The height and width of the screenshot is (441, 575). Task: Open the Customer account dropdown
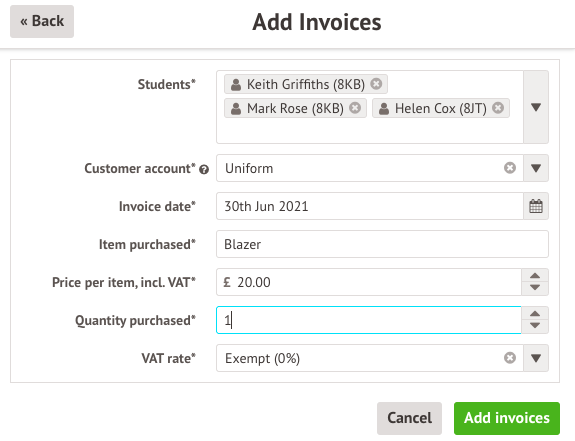coord(536,168)
